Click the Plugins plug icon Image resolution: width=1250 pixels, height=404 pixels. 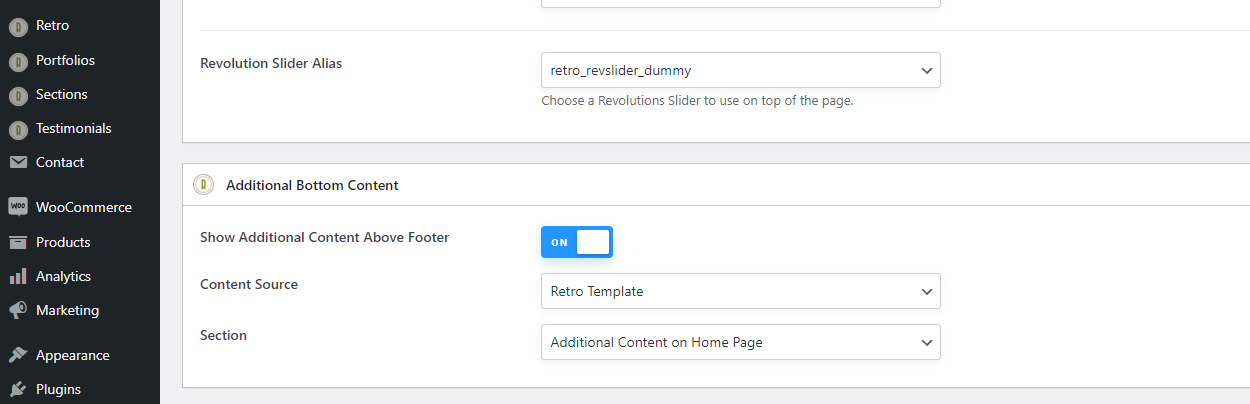coord(18,389)
